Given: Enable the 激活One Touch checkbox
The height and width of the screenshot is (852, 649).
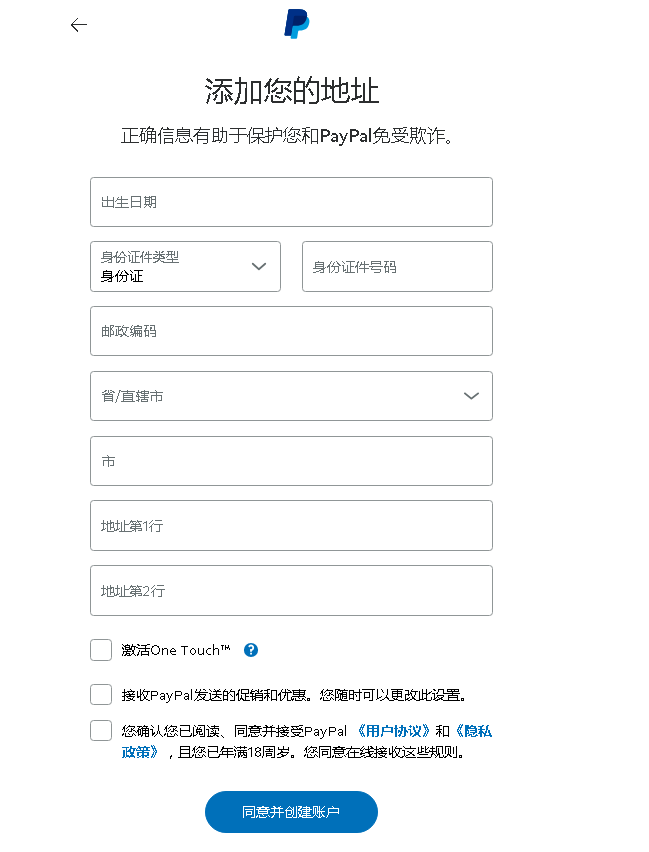Looking at the screenshot, I should [101, 650].
